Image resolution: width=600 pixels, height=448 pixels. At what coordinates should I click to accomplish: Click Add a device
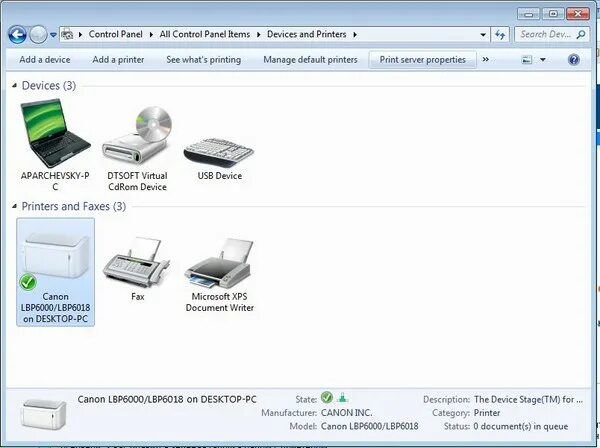click(45, 60)
